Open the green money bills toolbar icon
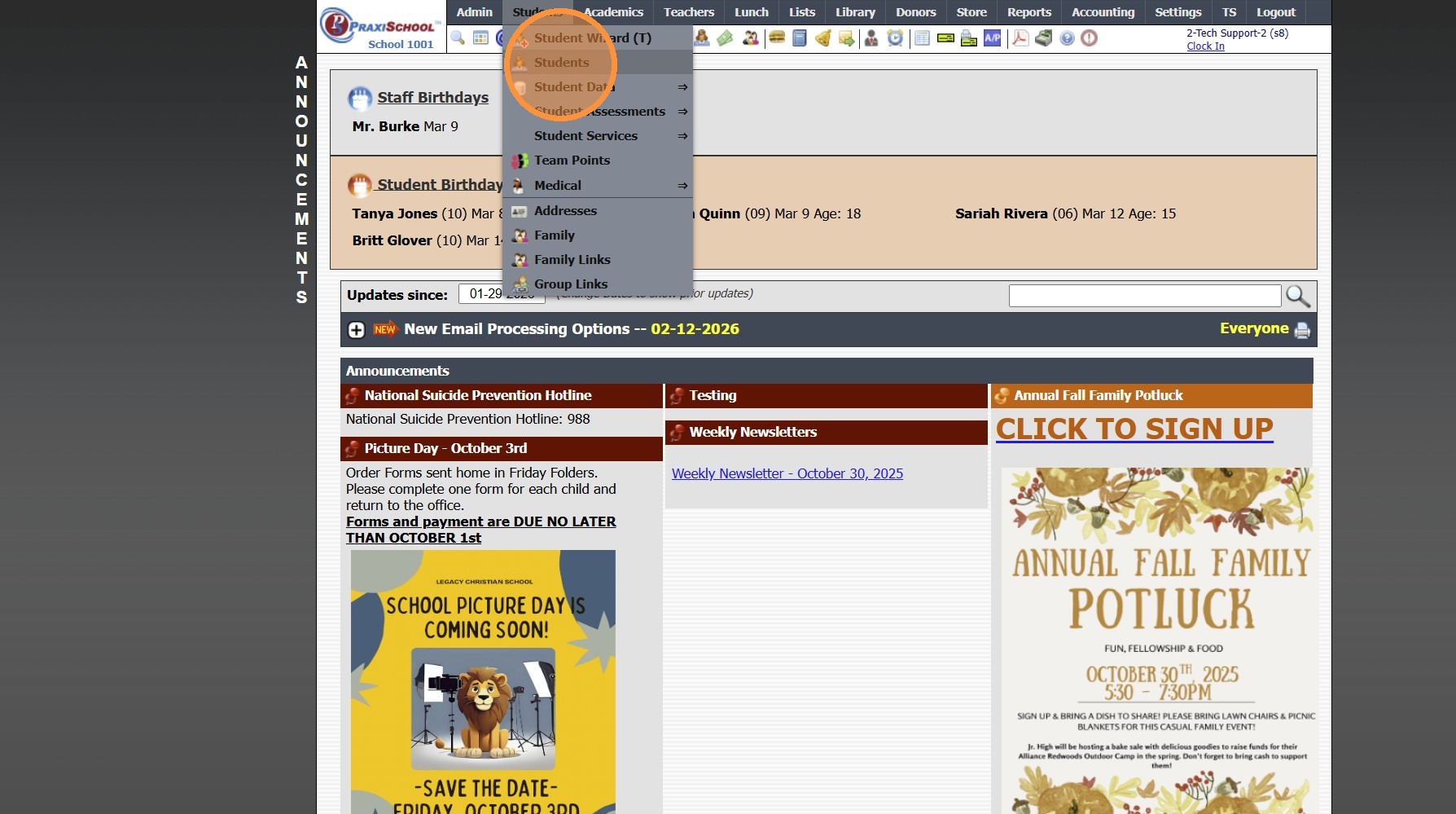 point(725,38)
